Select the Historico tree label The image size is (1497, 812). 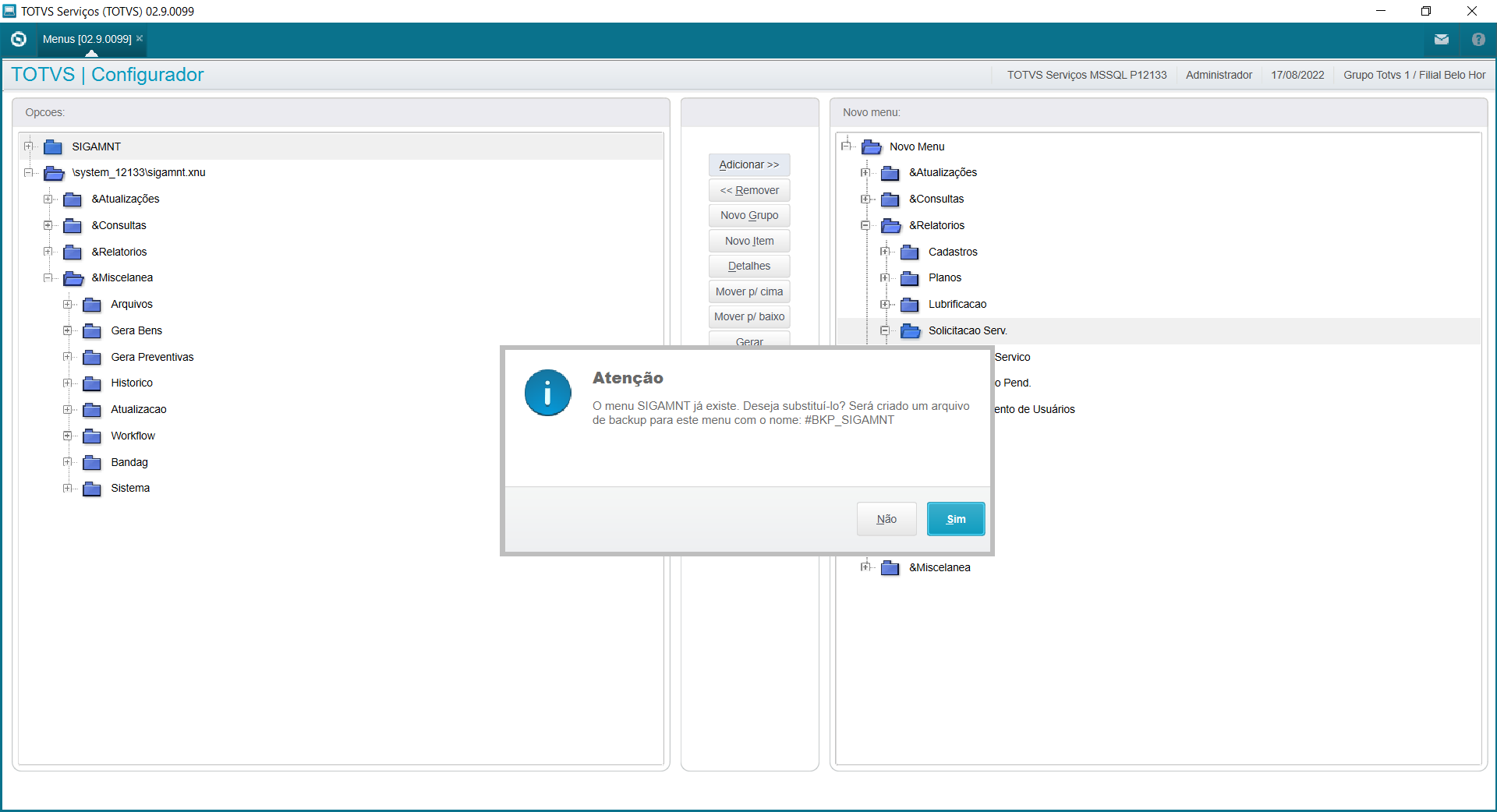click(x=132, y=383)
